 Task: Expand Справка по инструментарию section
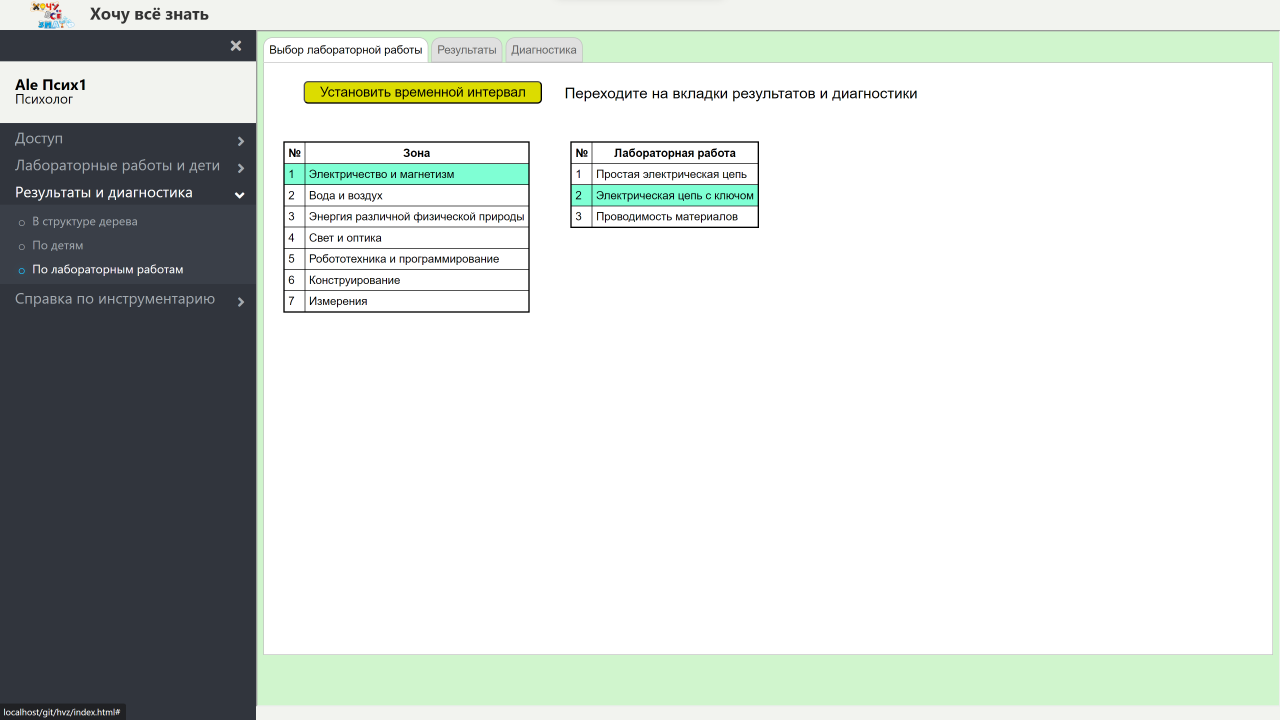click(x=128, y=299)
